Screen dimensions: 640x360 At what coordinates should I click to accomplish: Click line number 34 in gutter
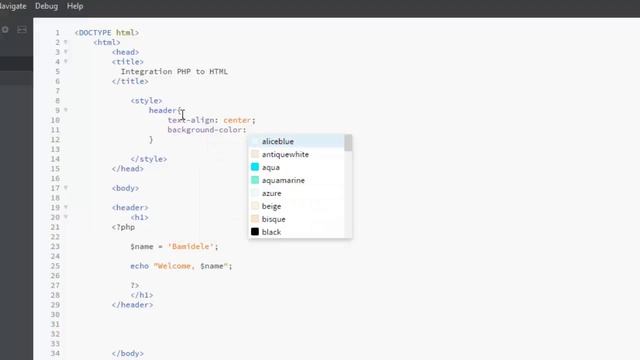click(55, 353)
